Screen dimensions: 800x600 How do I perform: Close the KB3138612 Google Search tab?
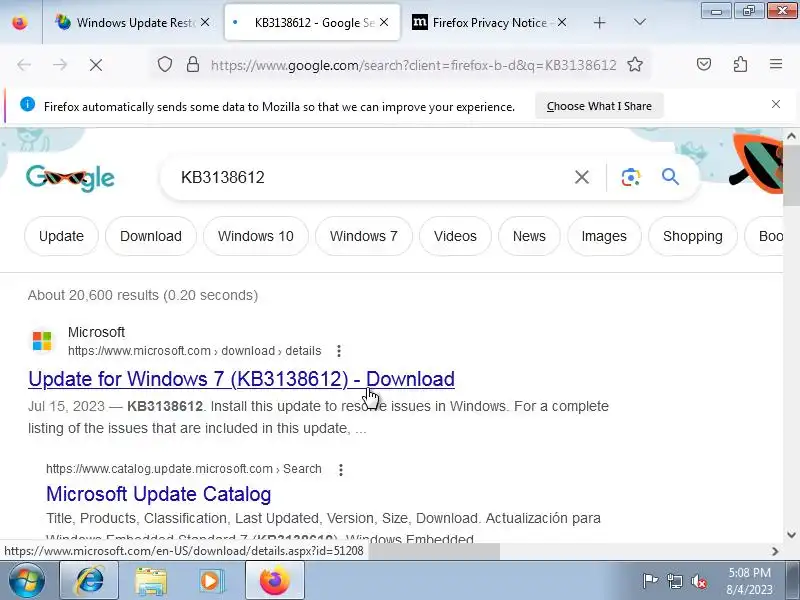[384, 22]
